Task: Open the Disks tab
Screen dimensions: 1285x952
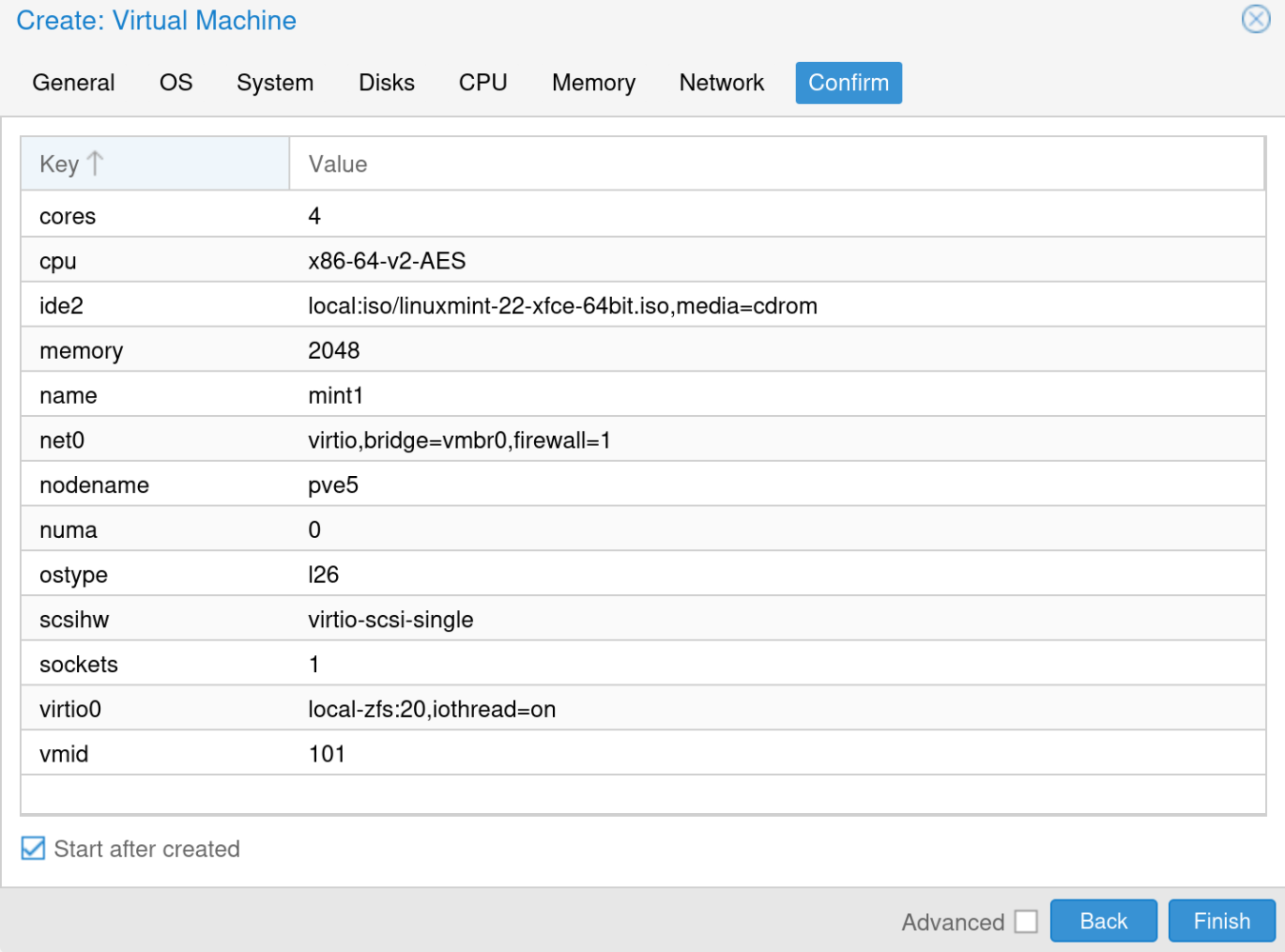Action: click(386, 83)
